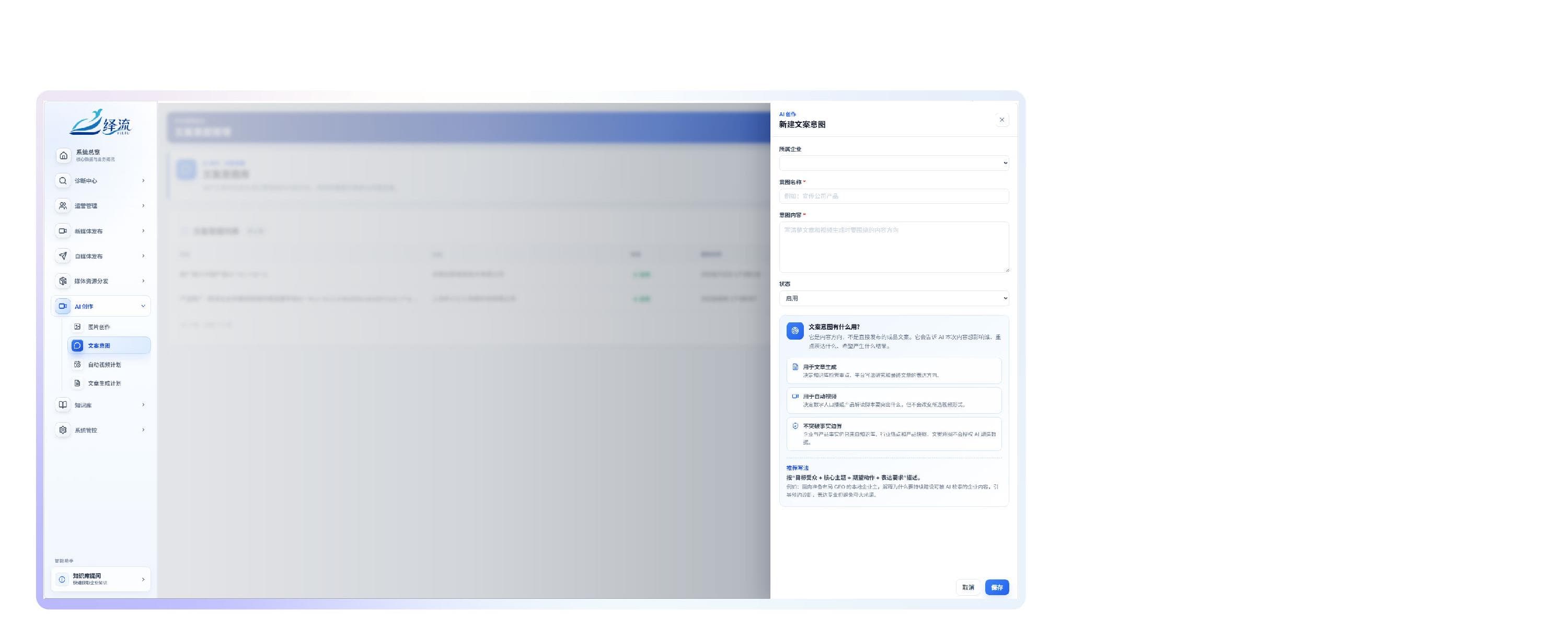Click the 不突破事实边界 info card
1568x627 pixels.
894,434
